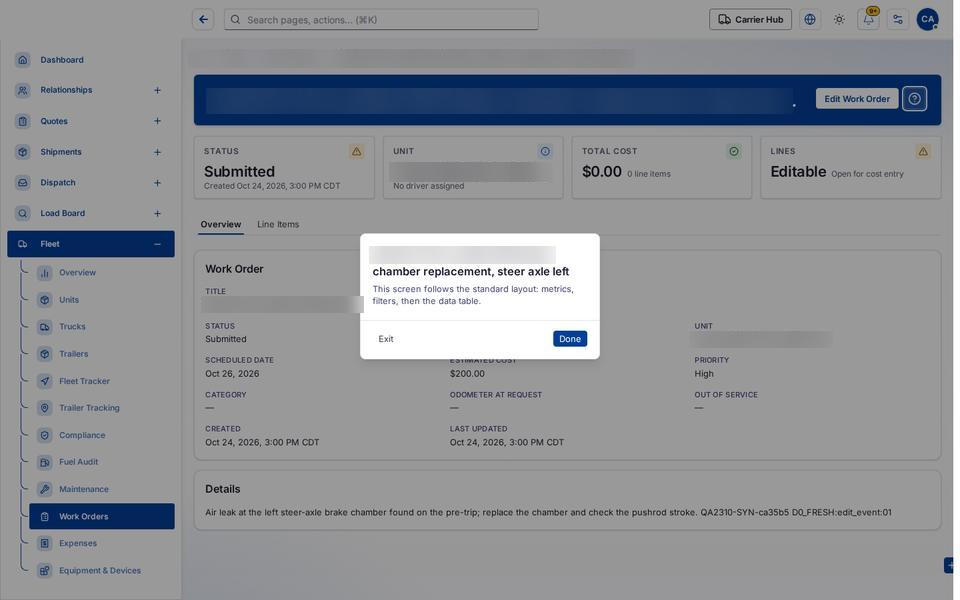
Task: Click the Unit card info icon
Action: (x=545, y=151)
